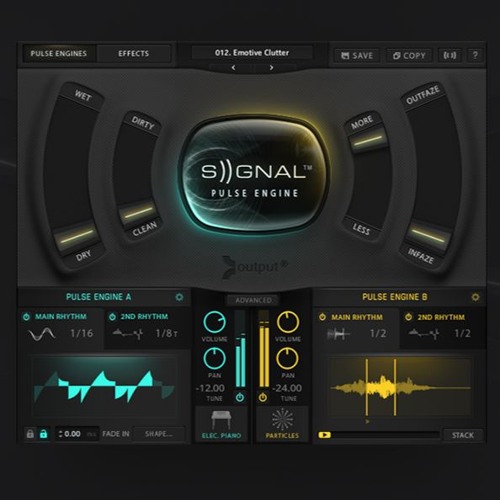Change Engine A Main Rhythm rate 1/16
This screenshot has height=500, width=500.
pyautogui.click(x=82, y=333)
